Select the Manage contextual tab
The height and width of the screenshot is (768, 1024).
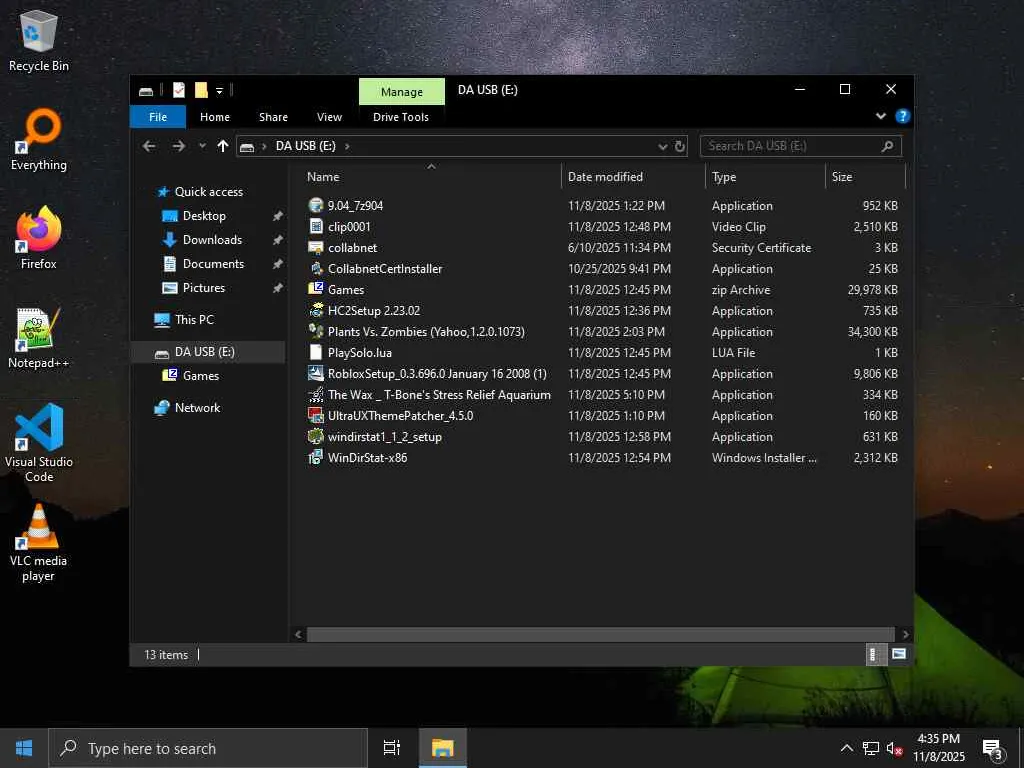(x=402, y=92)
